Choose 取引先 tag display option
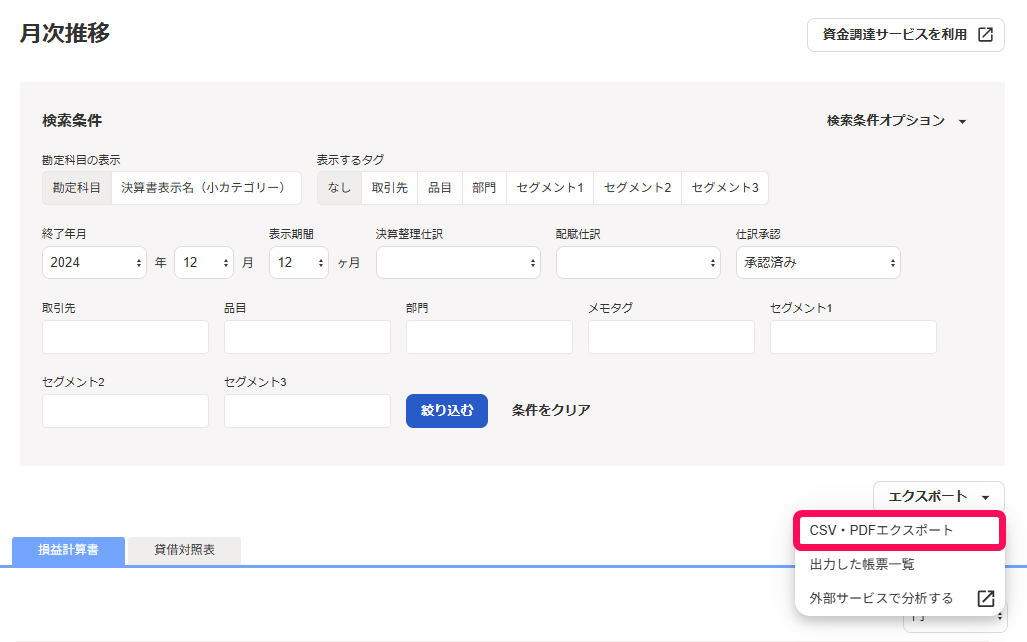 pos(390,188)
